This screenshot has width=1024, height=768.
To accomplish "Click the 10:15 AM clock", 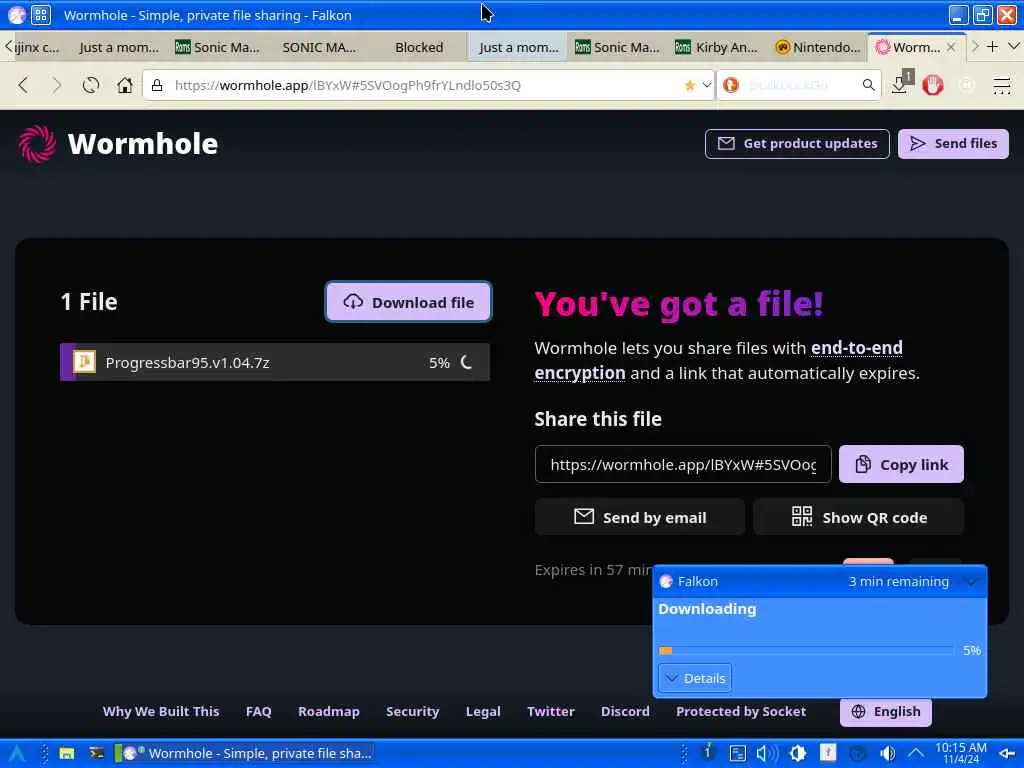I will coord(961,753).
